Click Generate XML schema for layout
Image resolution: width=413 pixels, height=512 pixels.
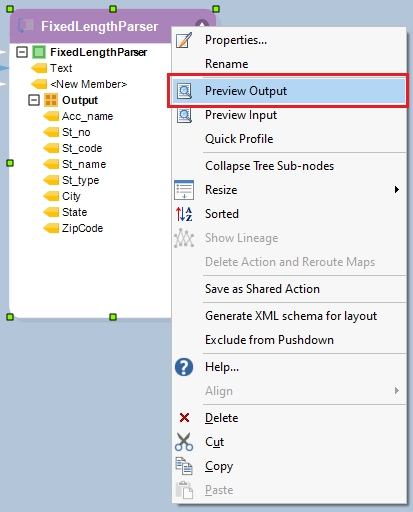click(291, 316)
